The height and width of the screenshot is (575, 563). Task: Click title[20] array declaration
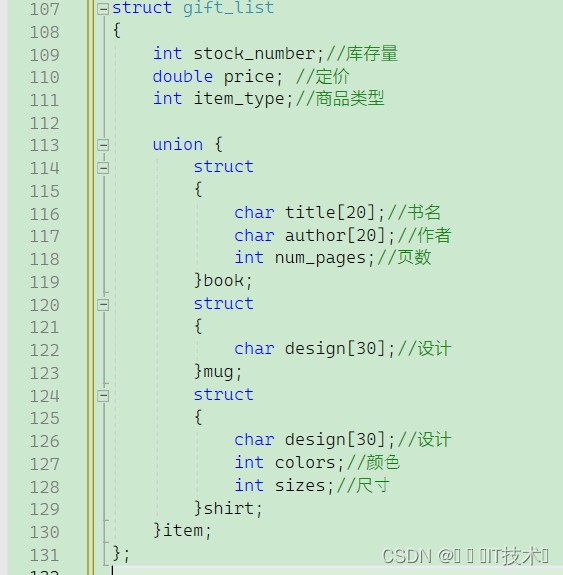click(330, 212)
